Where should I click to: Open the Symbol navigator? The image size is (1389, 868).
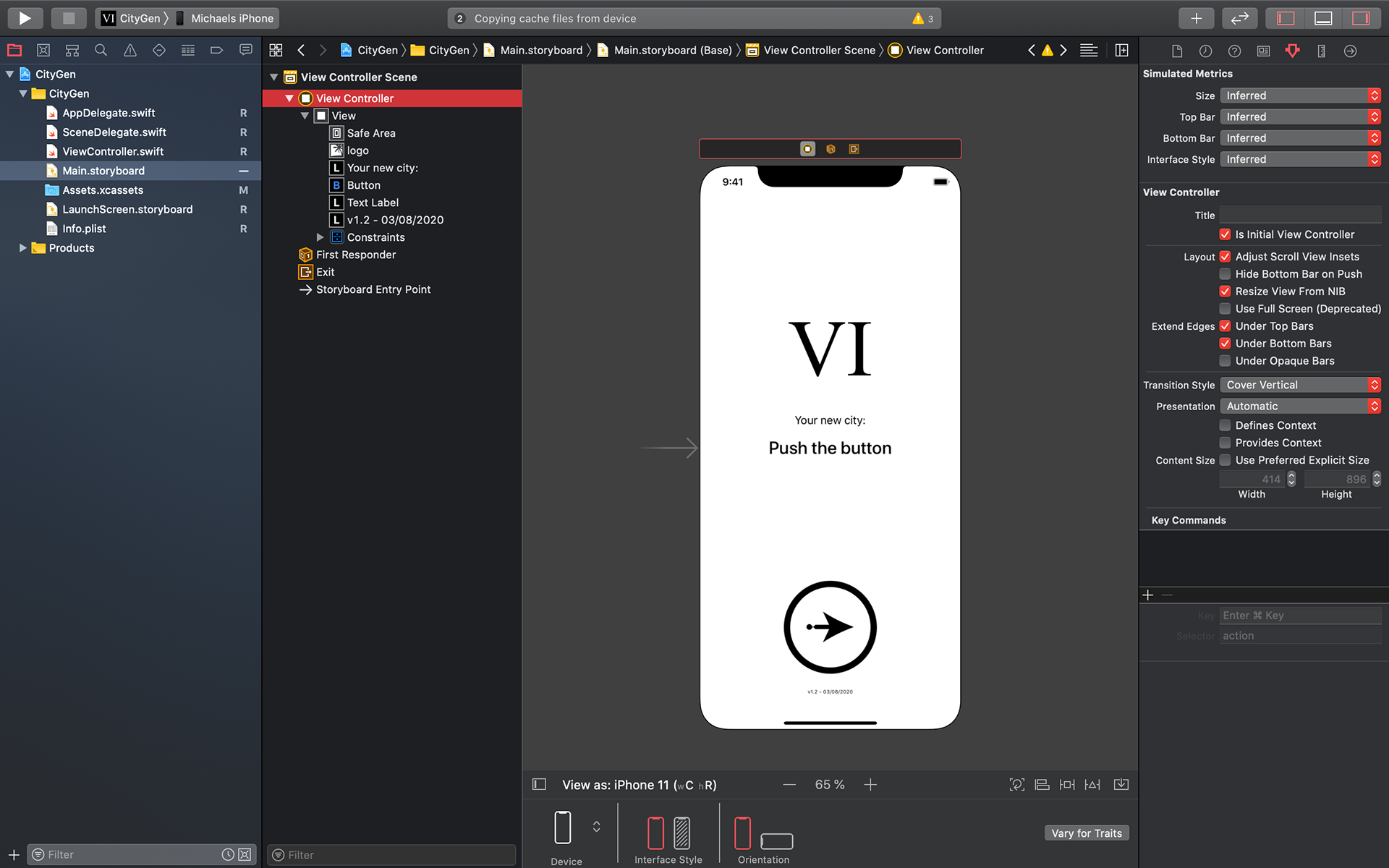[x=72, y=50]
